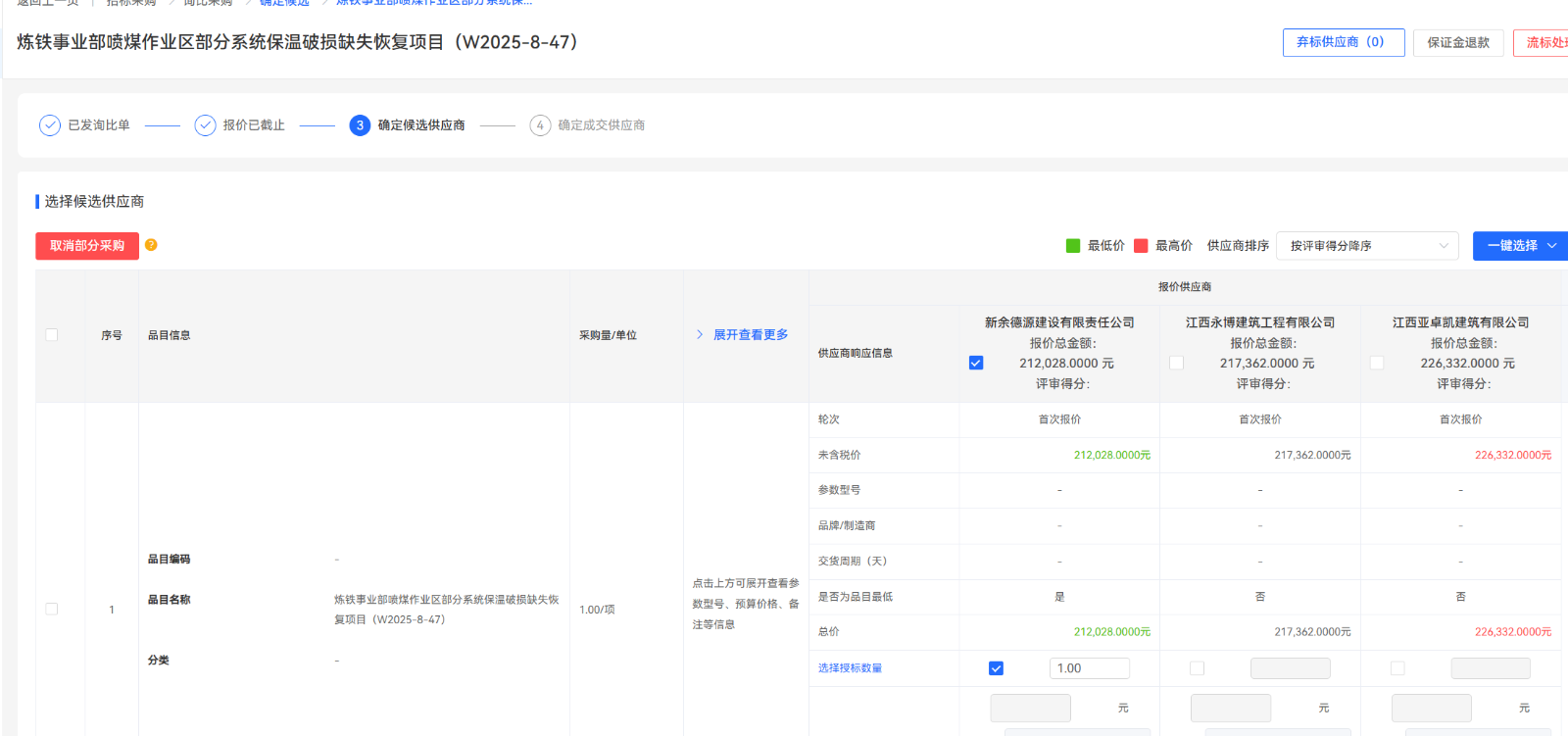Image resolution: width=1568 pixels, height=736 pixels.
Task: Open the 一键选择 dropdown button
Action: 1521,246
